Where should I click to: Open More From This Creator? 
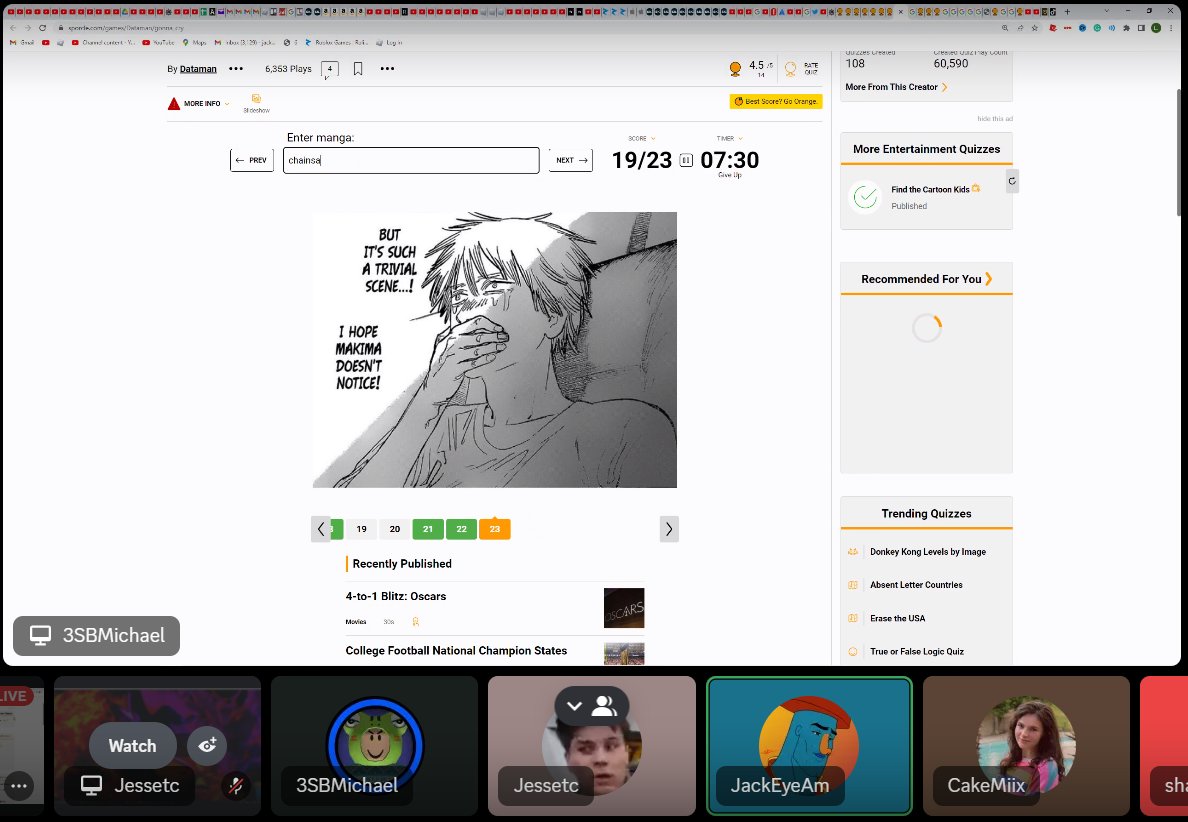(x=896, y=87)
